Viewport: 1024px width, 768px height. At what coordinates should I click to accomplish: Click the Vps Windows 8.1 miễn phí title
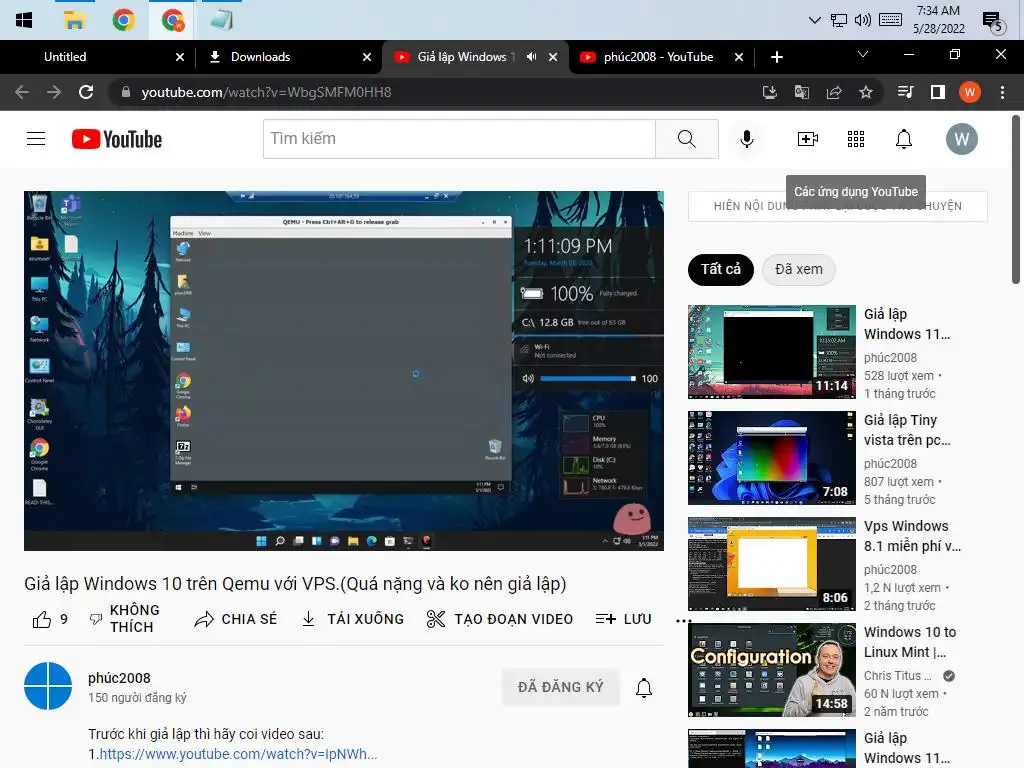tap(912, 536)
